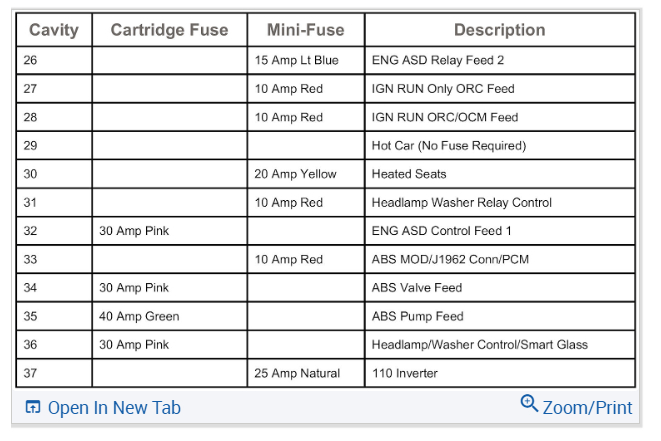Viewport: 661px width, 441px height.
Task: Click the Zoom/Print link text
Action: (x=587, y=408)
